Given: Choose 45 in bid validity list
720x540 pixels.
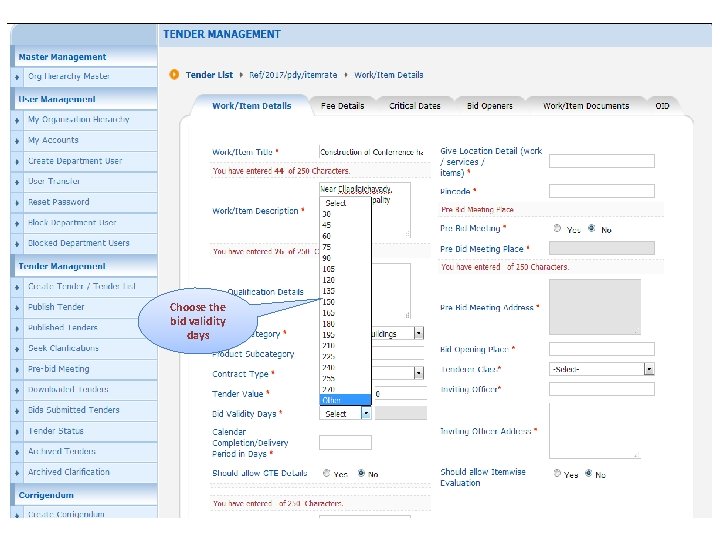Looking at the screenshot, I should [x=345, y=225].
